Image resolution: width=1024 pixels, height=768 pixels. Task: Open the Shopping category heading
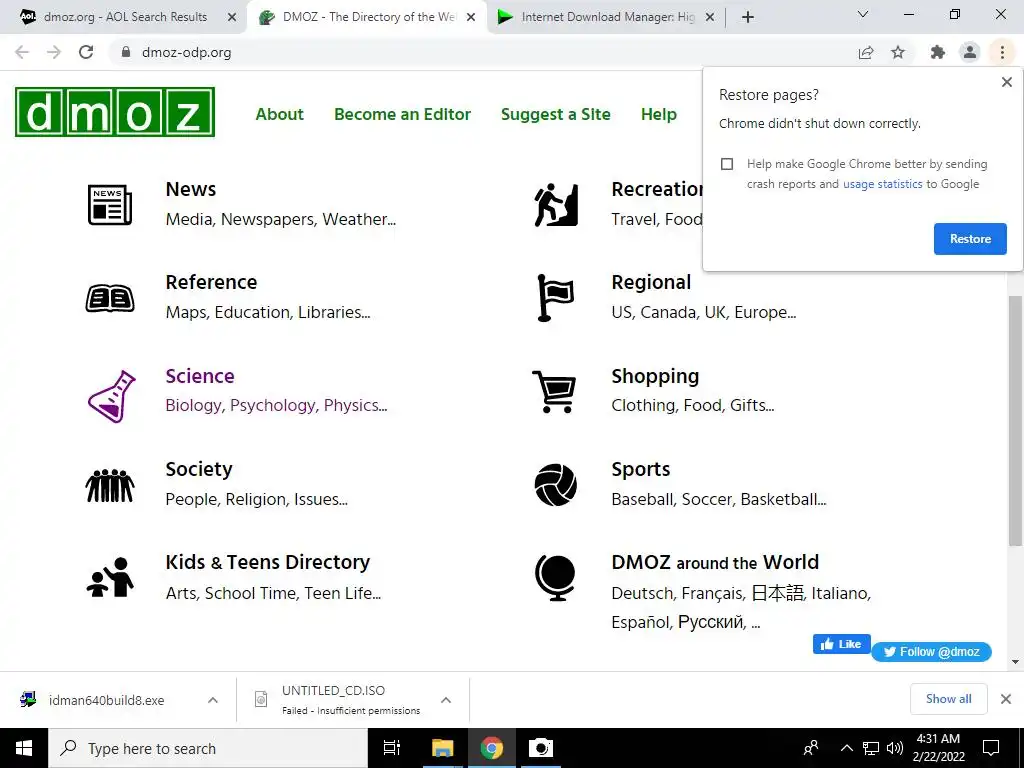[655, 376]
